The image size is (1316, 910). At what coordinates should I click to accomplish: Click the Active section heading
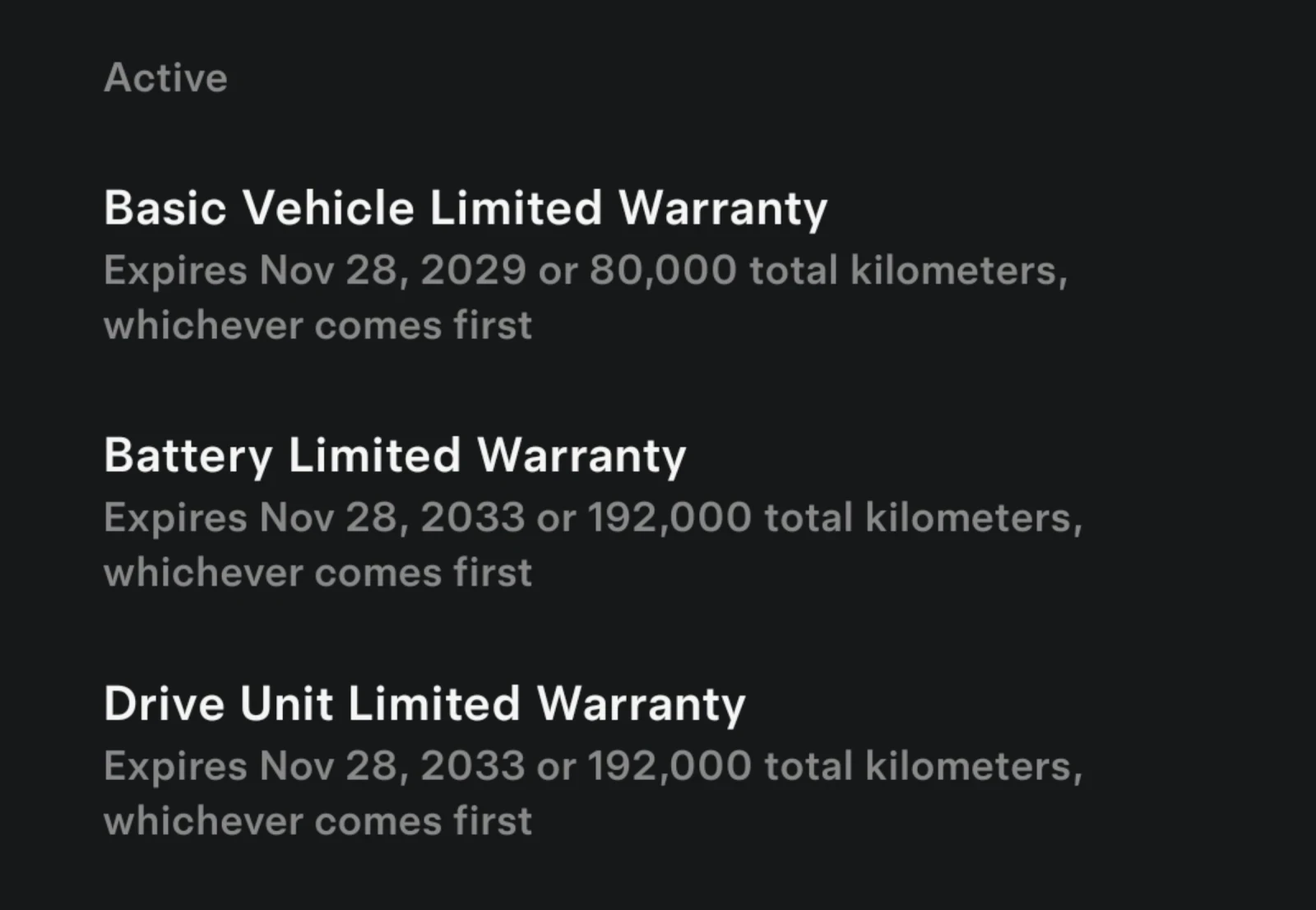click(x=165, y=78)
